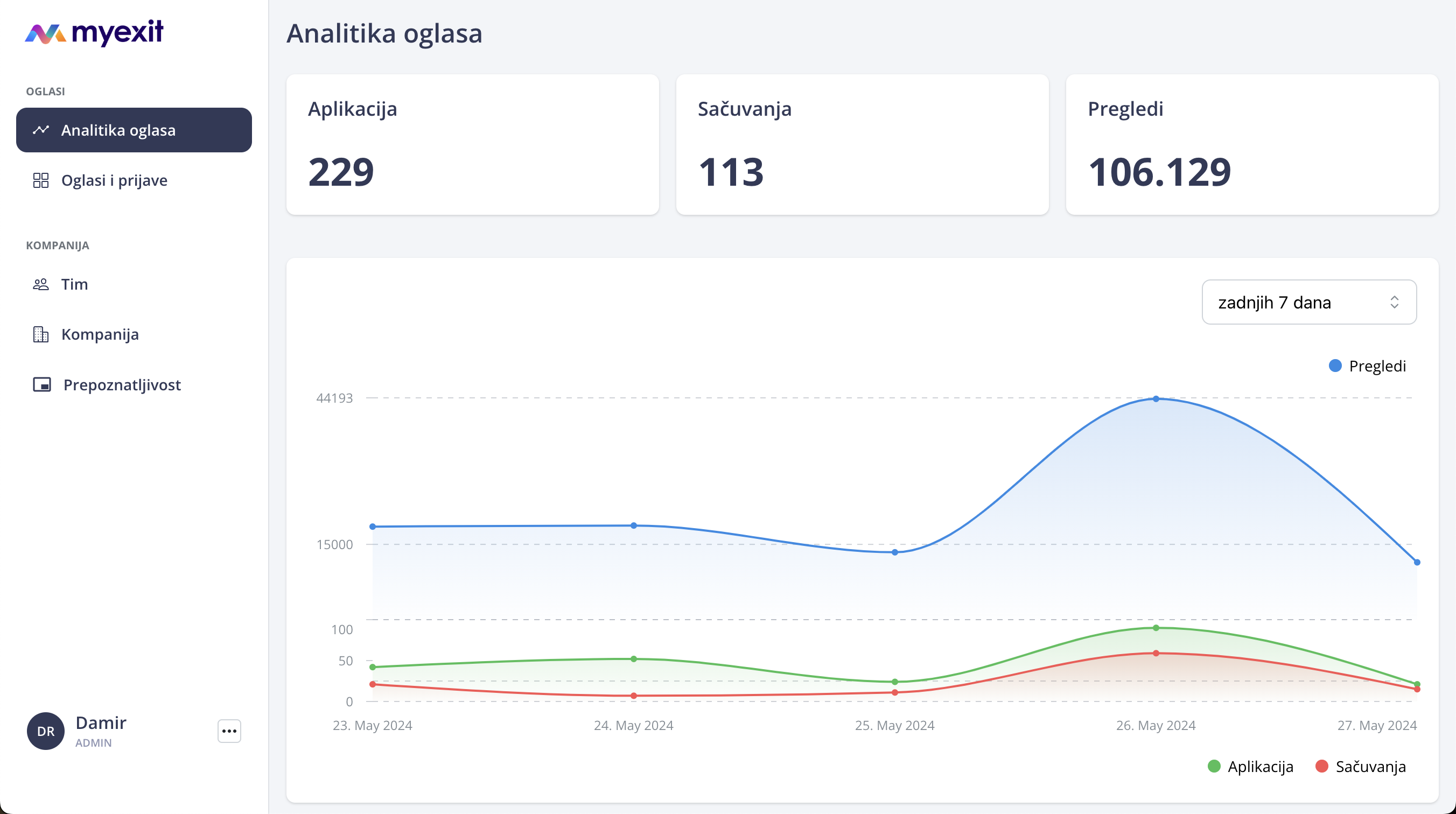Screen dimensions: 1456x814
Task: Click the 23. May 2024 axis label
Action: [373, 725]
